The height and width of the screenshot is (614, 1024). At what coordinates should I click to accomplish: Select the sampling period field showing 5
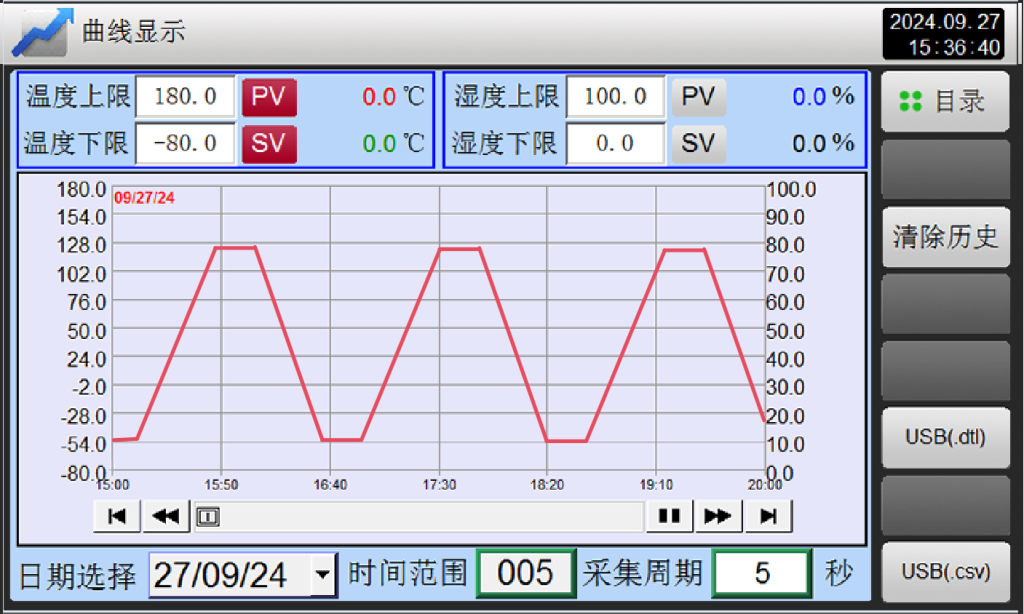click(762, 573)
